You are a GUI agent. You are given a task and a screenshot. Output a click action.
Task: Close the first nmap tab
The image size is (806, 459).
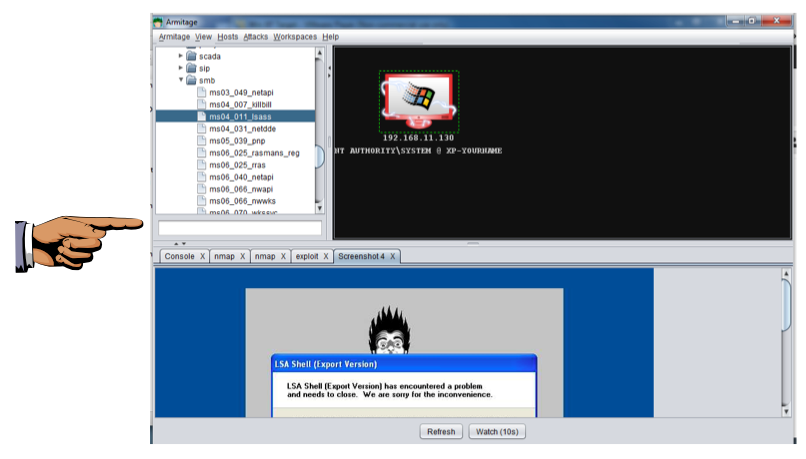click(x=243, y=256)
